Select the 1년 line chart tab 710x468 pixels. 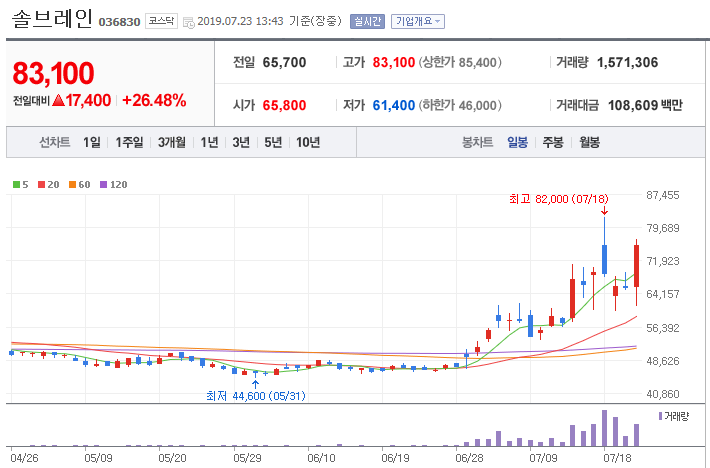click(209, 143)
